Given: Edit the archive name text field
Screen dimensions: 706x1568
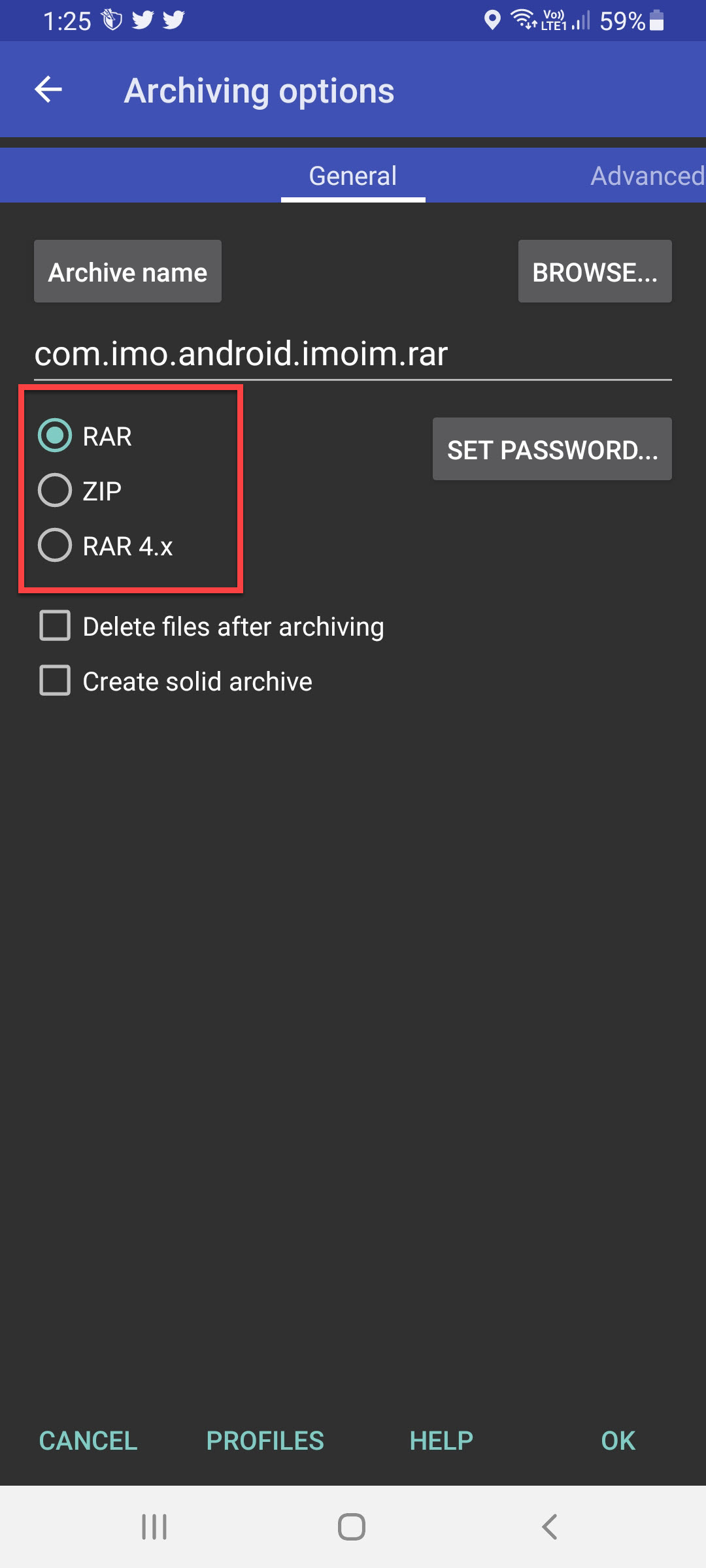Looking at the screenshot, I should 353,353.
